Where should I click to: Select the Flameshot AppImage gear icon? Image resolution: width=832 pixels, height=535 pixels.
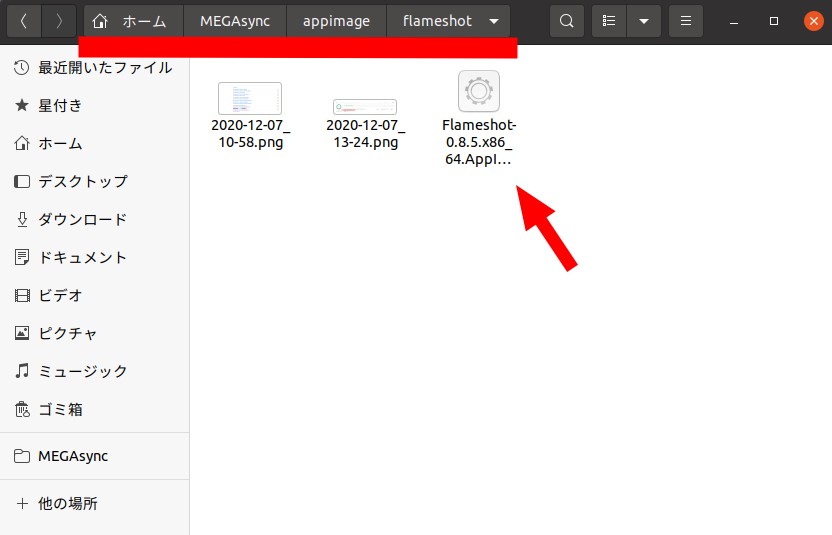click(479, 91)
